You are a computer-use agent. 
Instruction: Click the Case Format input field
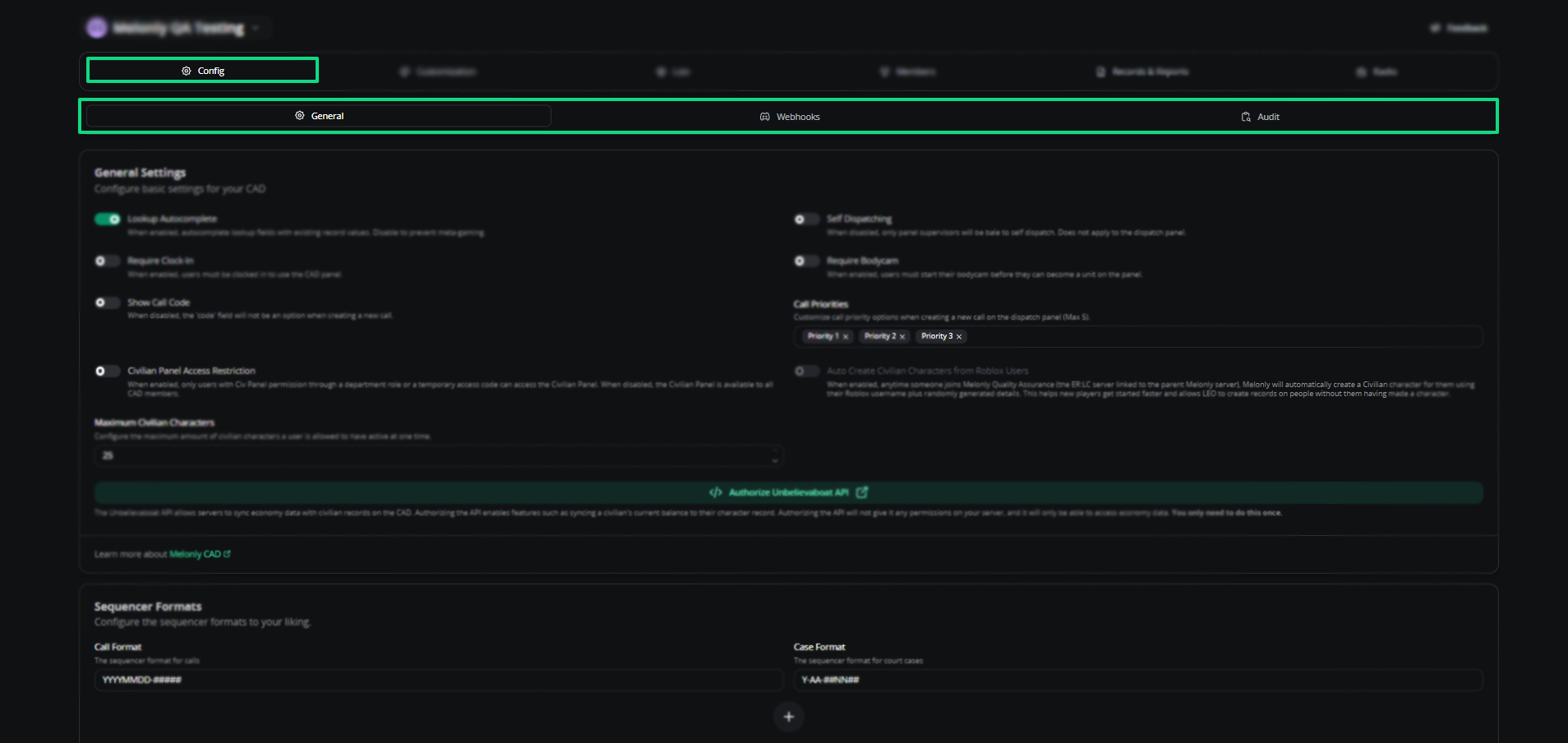1138,680
